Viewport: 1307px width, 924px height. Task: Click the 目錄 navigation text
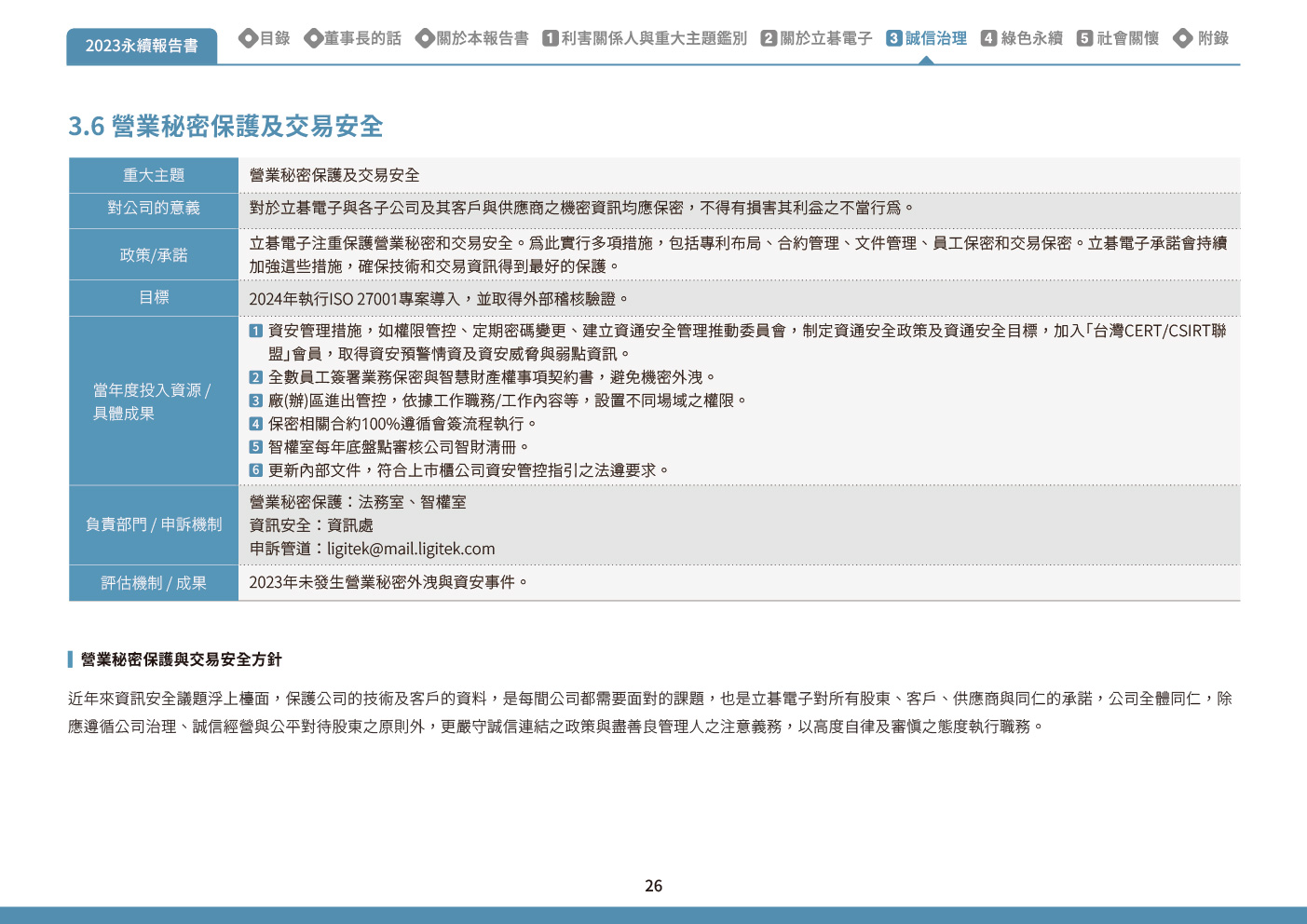tap(275, 38)
